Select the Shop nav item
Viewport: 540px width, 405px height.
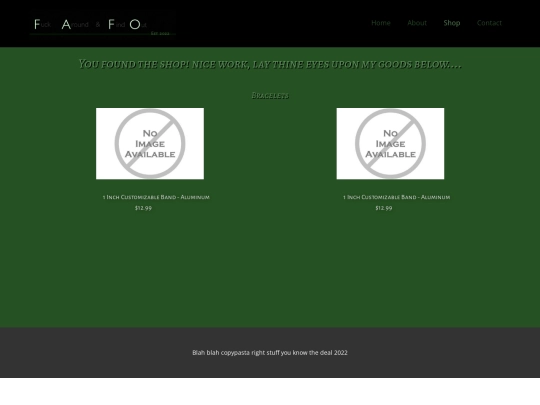click(452, 23)
